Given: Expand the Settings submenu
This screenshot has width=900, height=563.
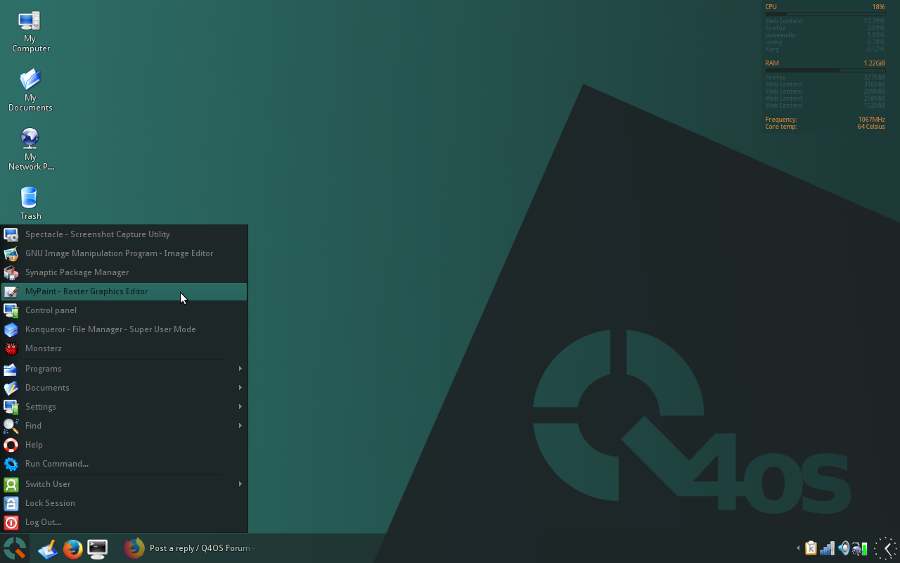Looking at the screenshot, I should [123, 407].
